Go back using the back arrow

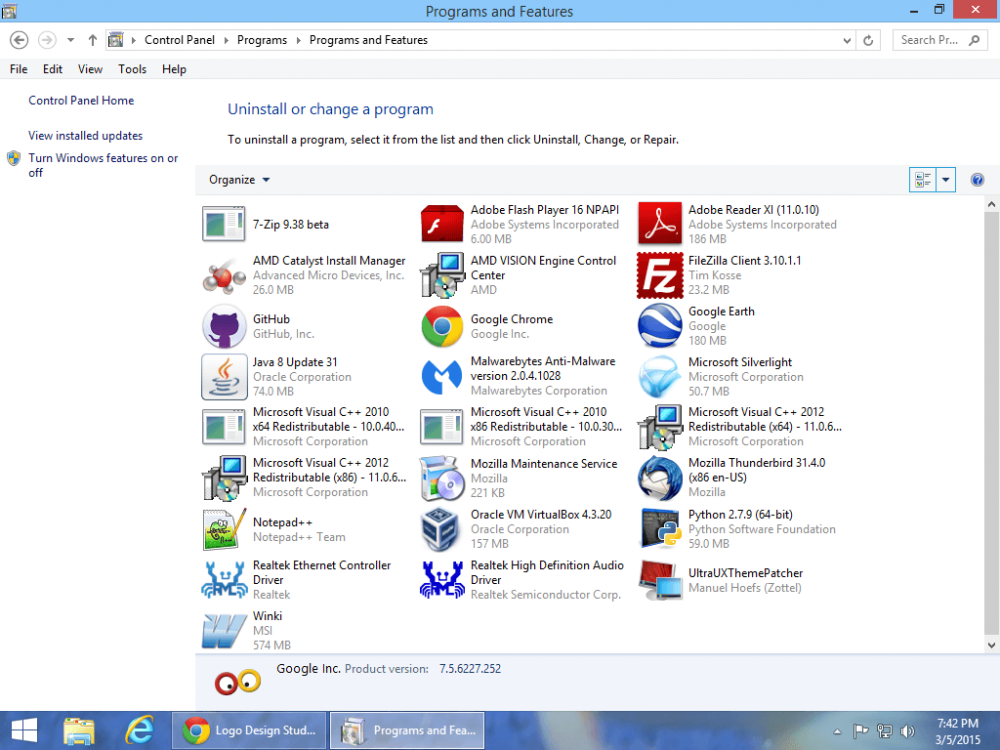click(19, 40)
